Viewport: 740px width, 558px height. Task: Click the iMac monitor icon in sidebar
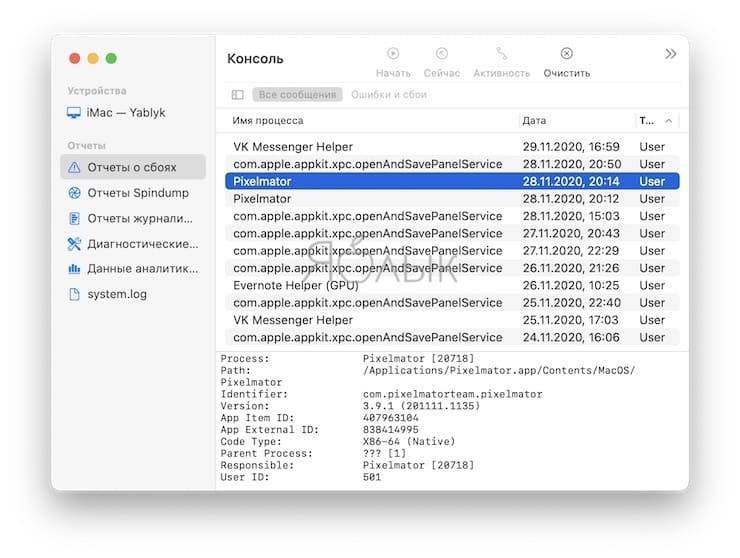coord(74,113)
